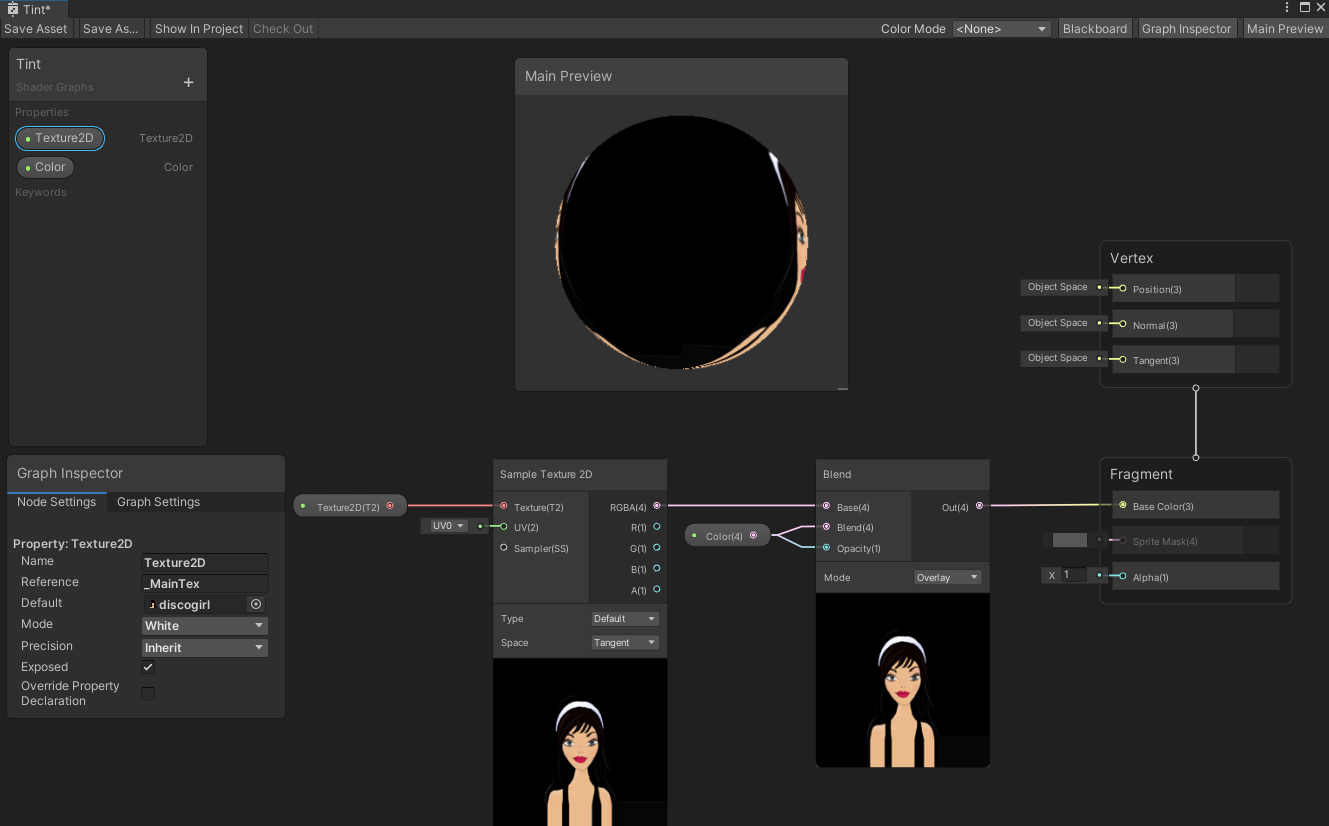
Task: Click the Base Color port on the Fragment node
Action: pos(1122,505)
